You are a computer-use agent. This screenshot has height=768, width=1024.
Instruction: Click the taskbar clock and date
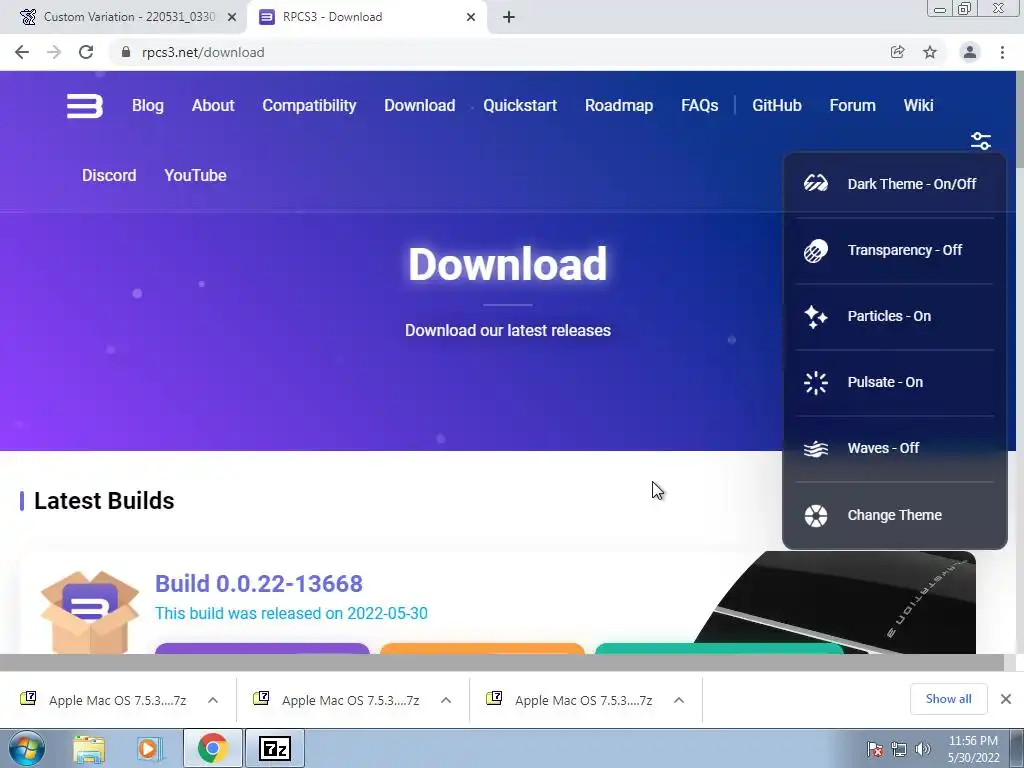point(973,749)
